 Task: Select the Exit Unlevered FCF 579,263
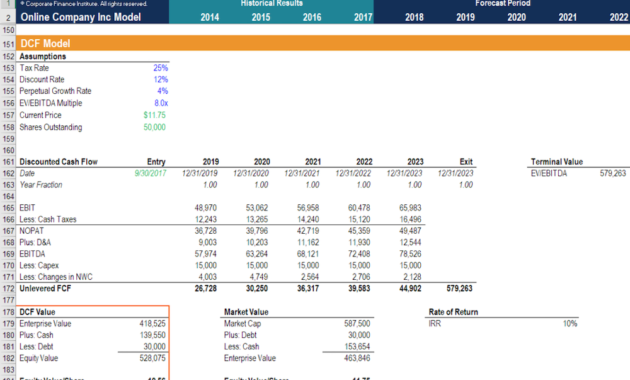point(459,288)
